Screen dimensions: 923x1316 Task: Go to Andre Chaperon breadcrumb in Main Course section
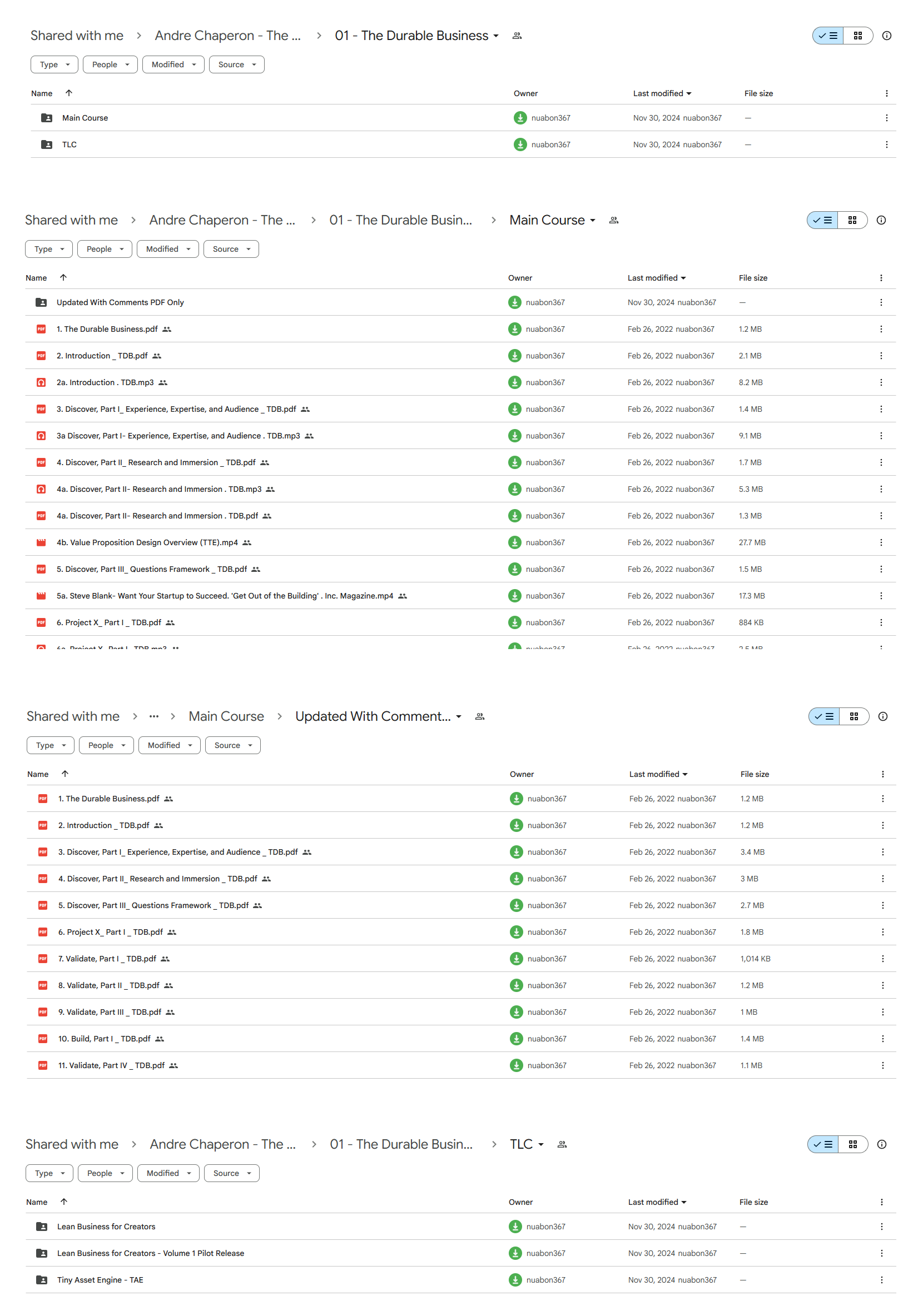pos(222,220)
